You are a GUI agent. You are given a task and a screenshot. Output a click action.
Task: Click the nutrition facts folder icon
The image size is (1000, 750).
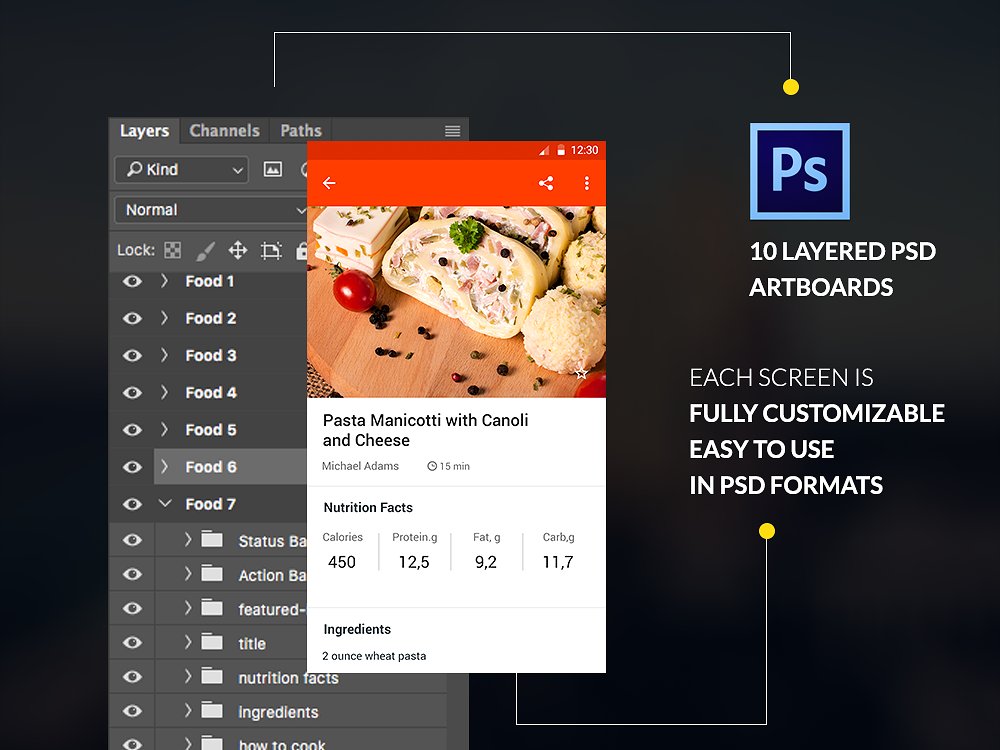(212, 676)
